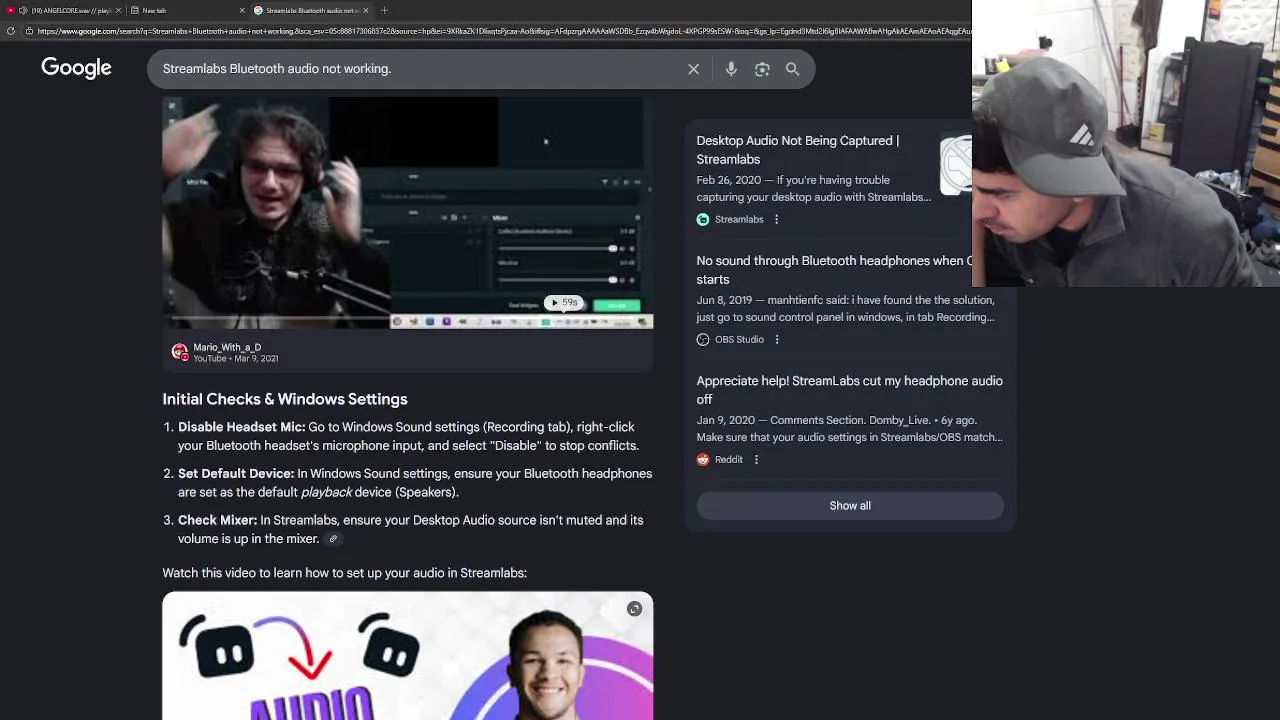Click the 'Show all' button

(850, 505)
